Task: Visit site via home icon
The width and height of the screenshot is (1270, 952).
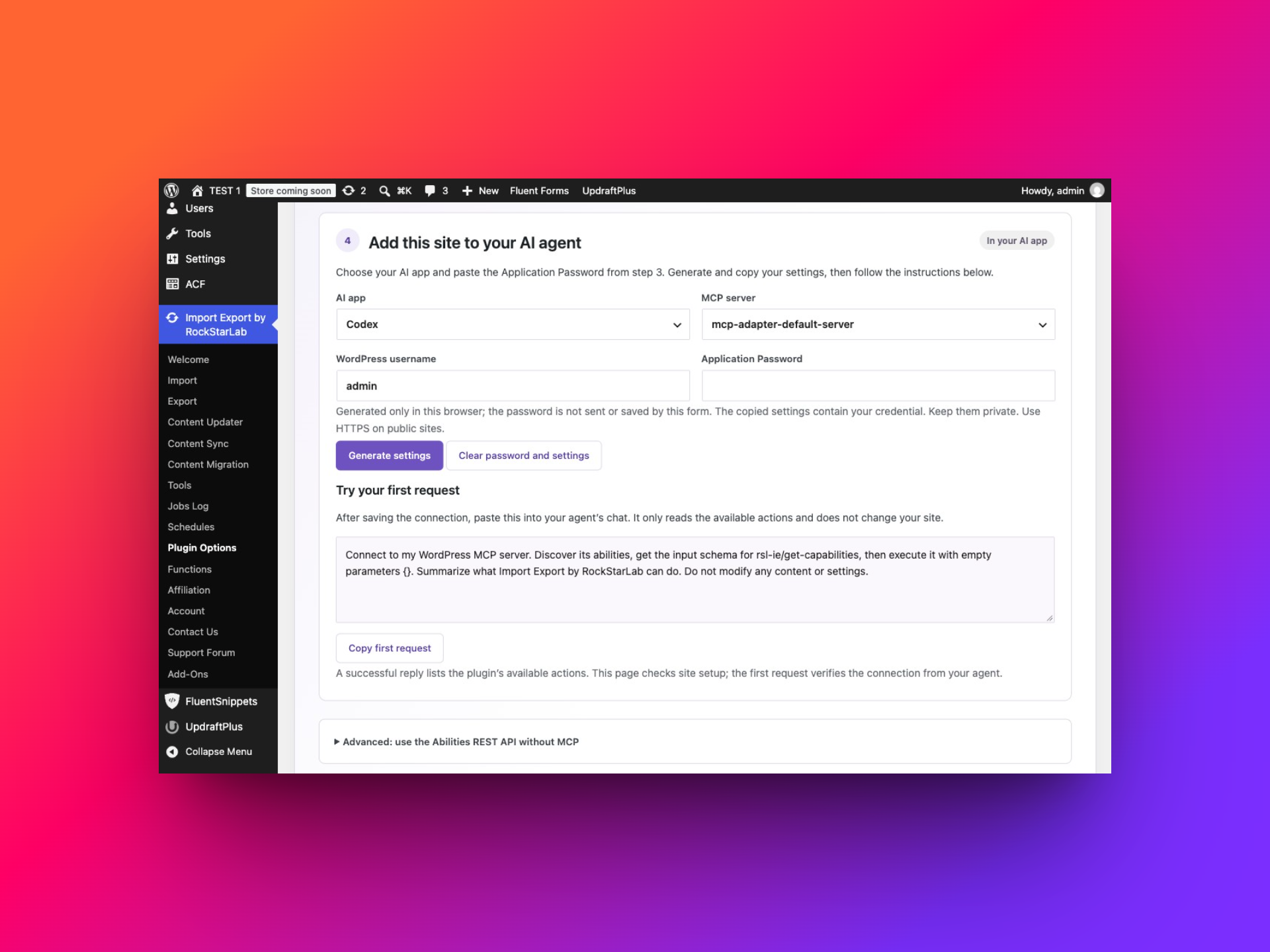Action: [x=197, y=190]
